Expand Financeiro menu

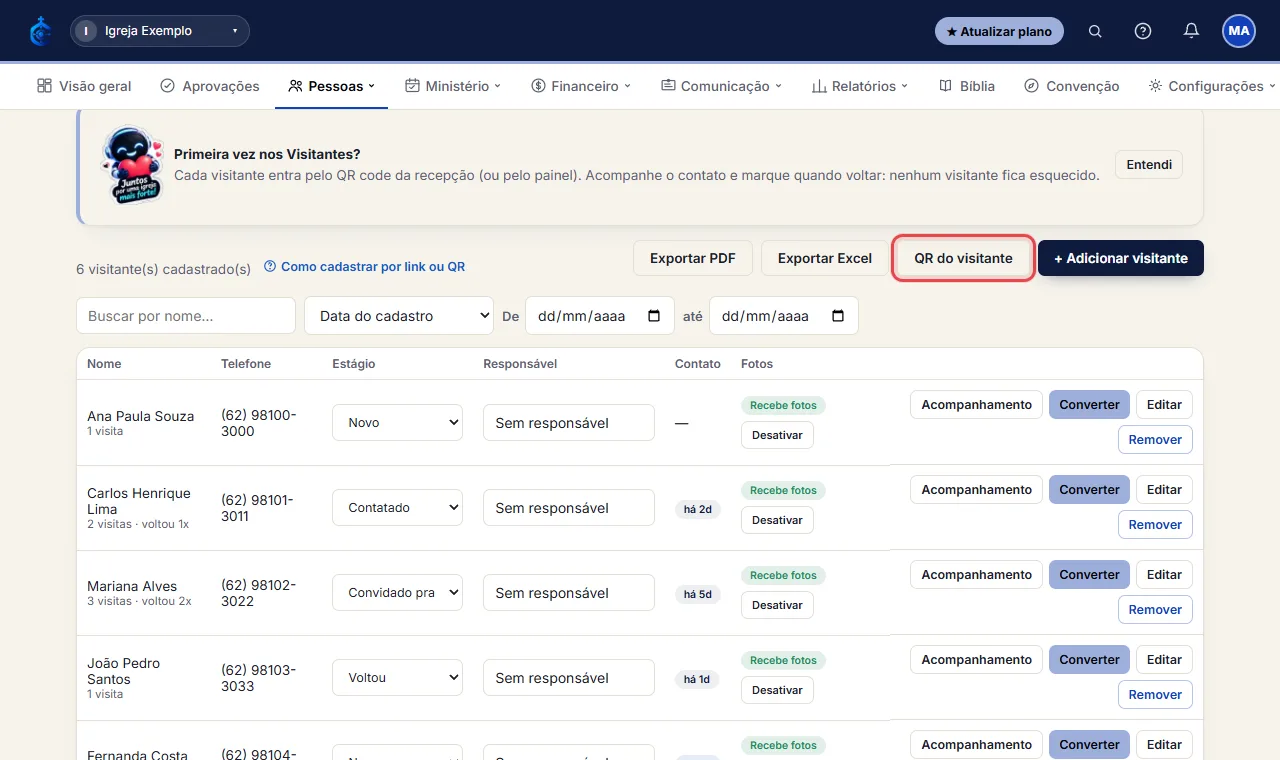tap(581, 86)
